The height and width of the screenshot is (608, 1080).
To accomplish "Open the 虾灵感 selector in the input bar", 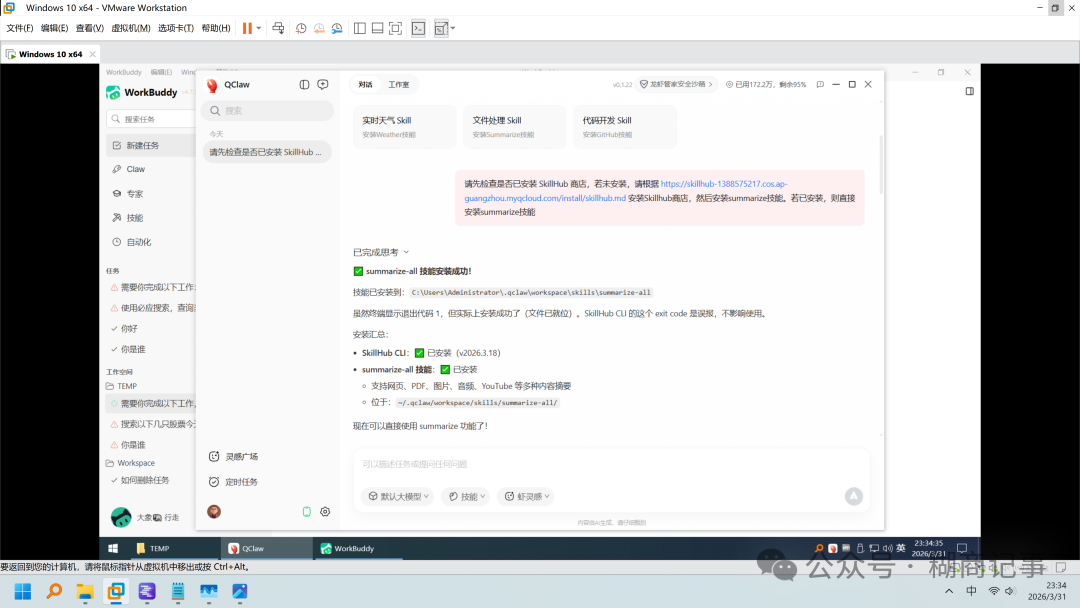I will click(x=525, y=496).
